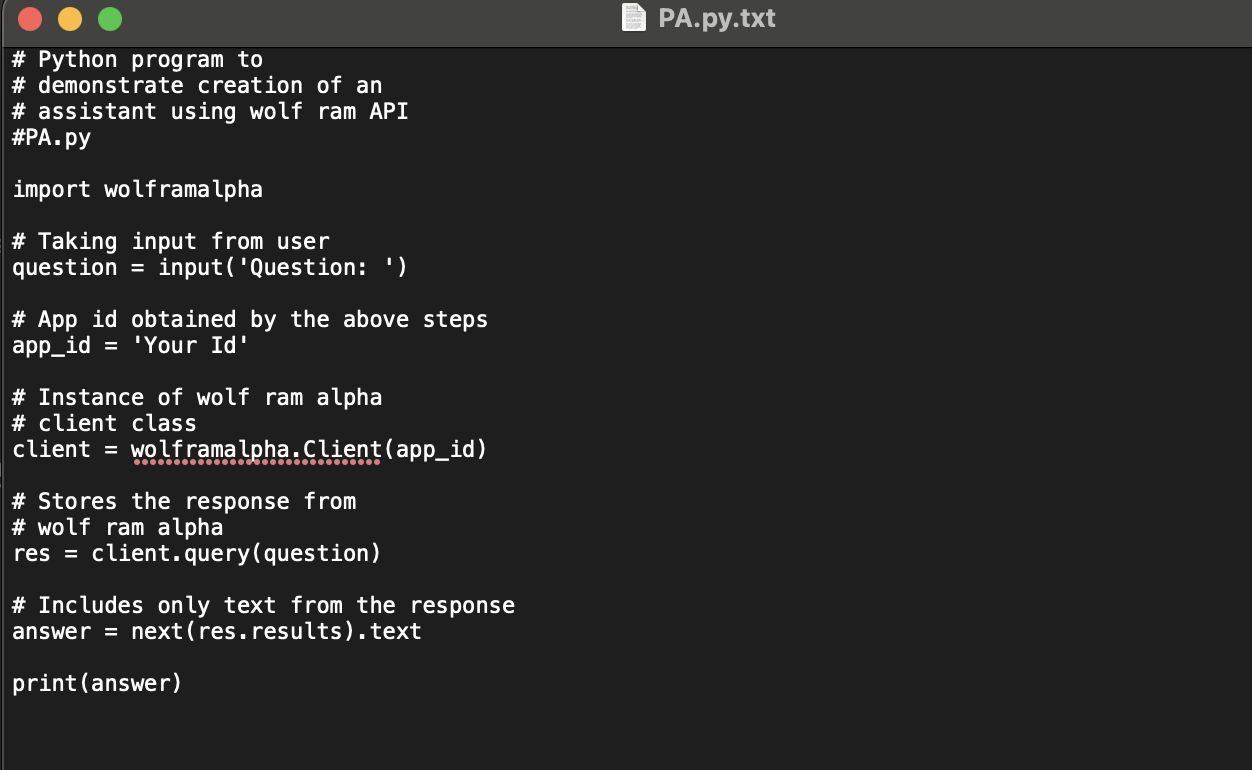This screenshot has width=1252, height=770.
Task: Click the next(res.results).text expression
Action: (x=276, y=631)
